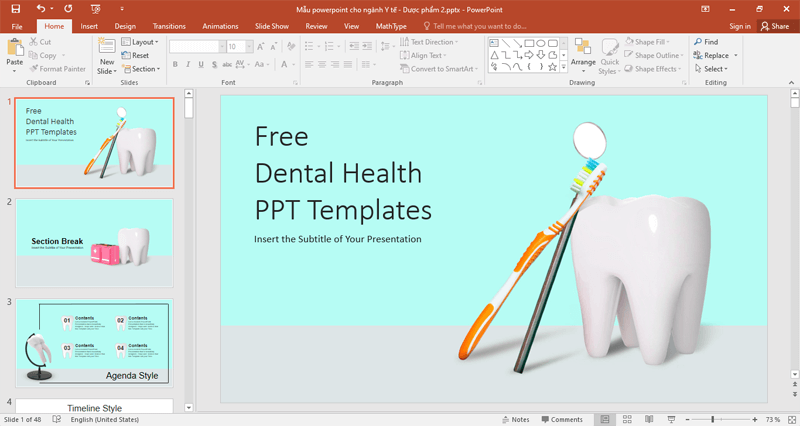Image resolution: width=800 pixels, height=426 pixels.
Task: Click the zoom slider handle
Action: (712, 419)
